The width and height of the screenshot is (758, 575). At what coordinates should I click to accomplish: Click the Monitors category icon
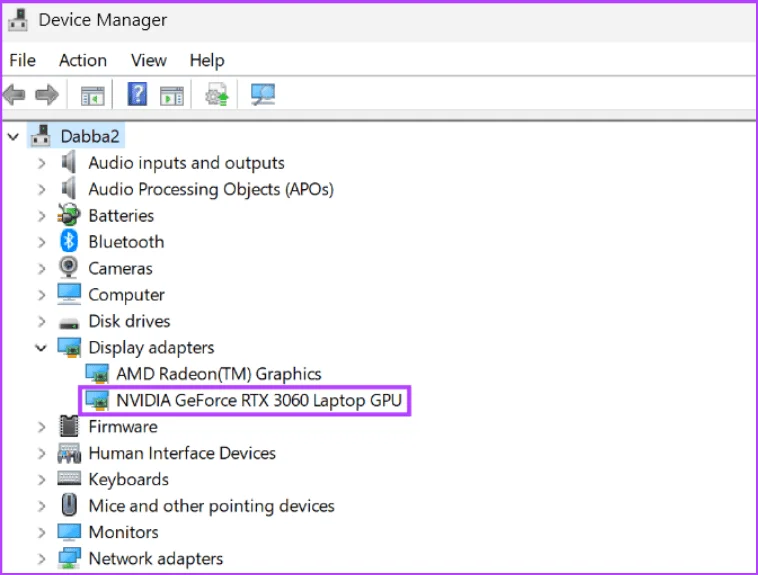[x=69, y=532]
